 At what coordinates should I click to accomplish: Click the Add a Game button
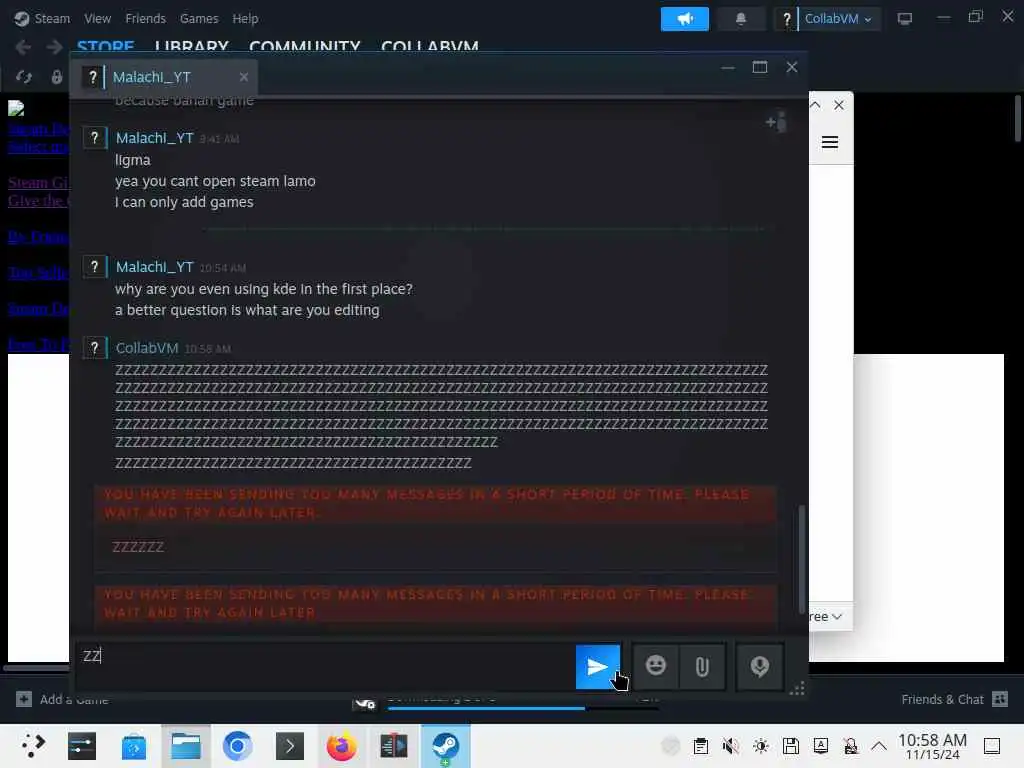pyautogui.click(x=62, y=699)
